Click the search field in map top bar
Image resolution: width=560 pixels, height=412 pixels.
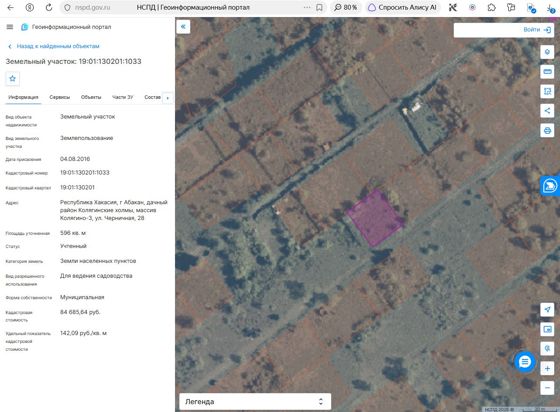point(488,30)
